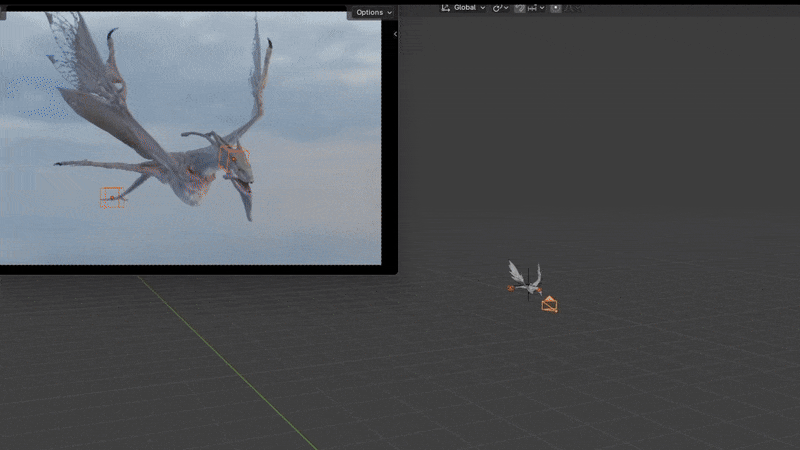The image size is (800, 450).
Task: Click the transform orientation axes icon
Action: click(445, 8)
